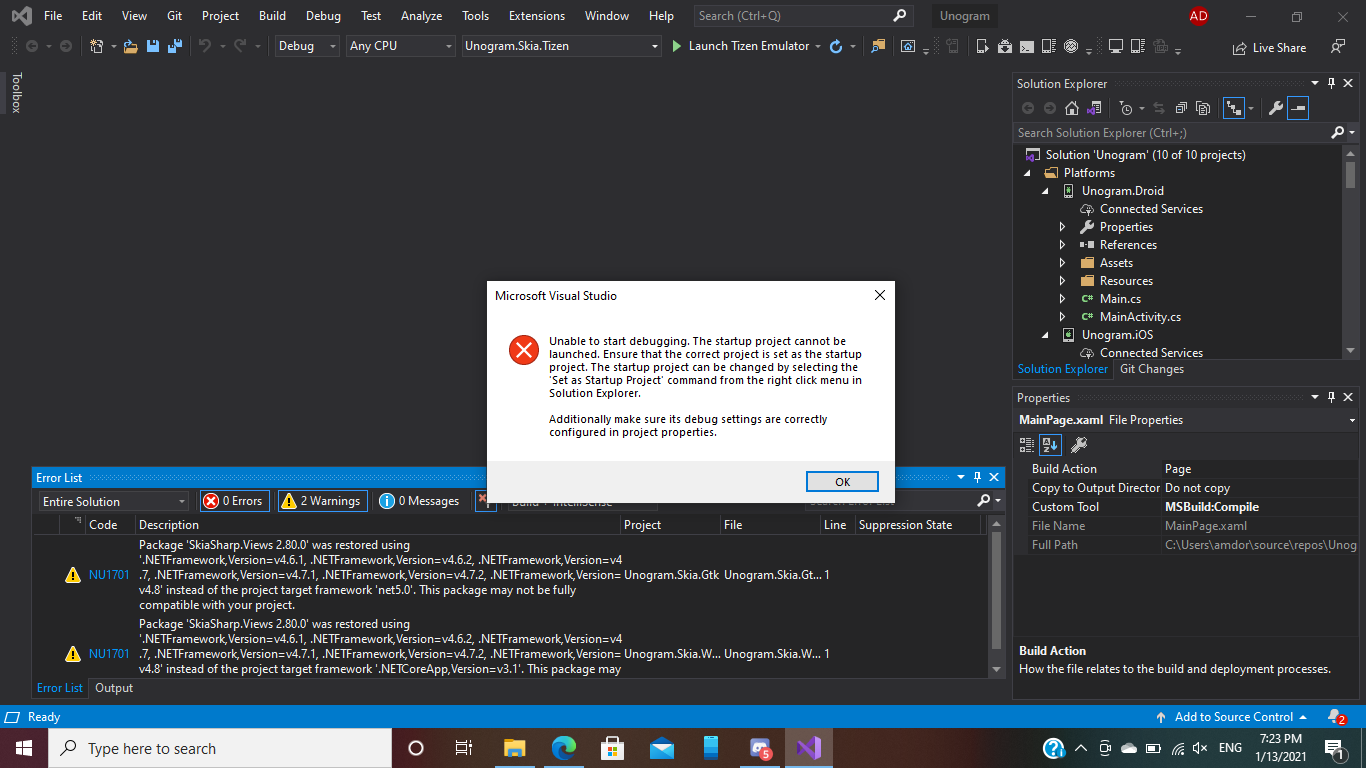1366x768 pixels.
Task: Click the Add to Source Control button
Action: [x=1232, y=717]
